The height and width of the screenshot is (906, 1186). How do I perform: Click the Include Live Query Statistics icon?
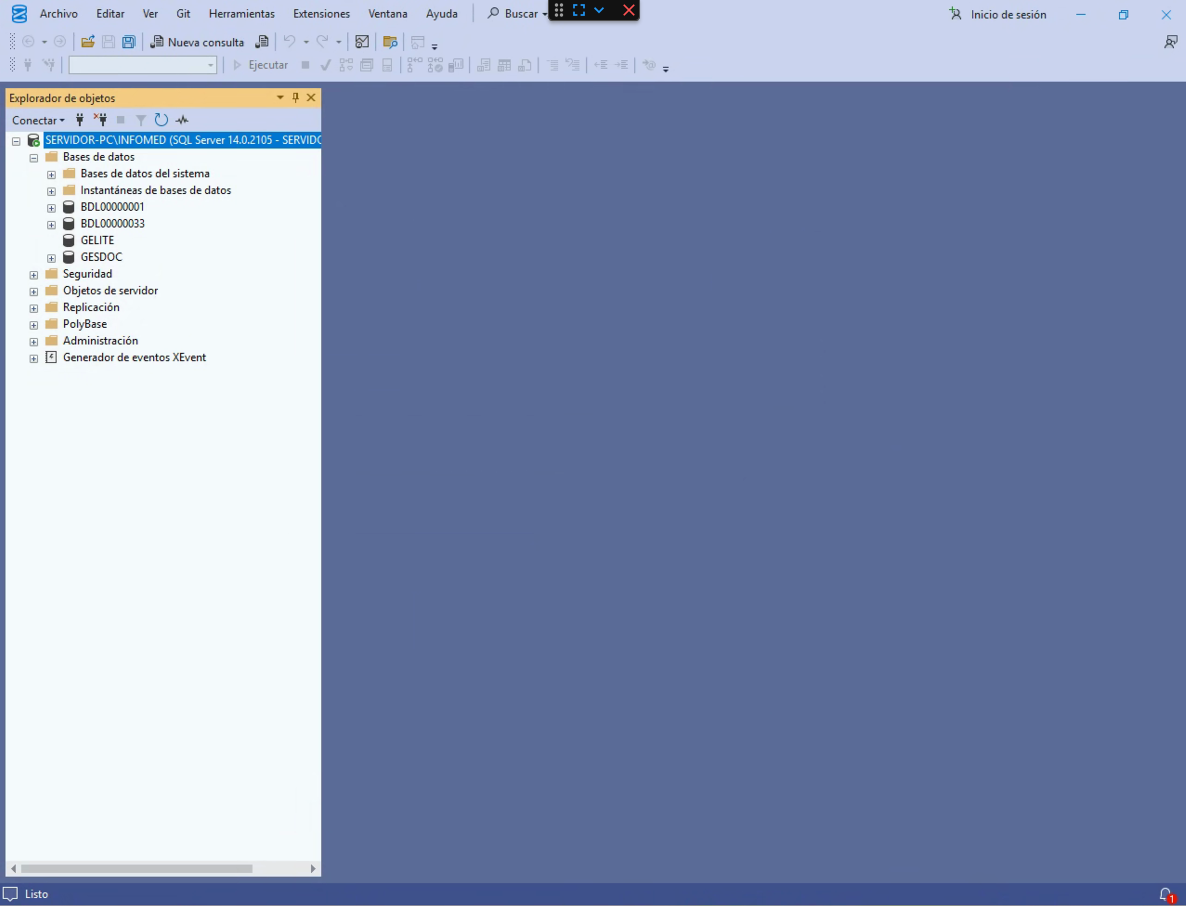435,65
